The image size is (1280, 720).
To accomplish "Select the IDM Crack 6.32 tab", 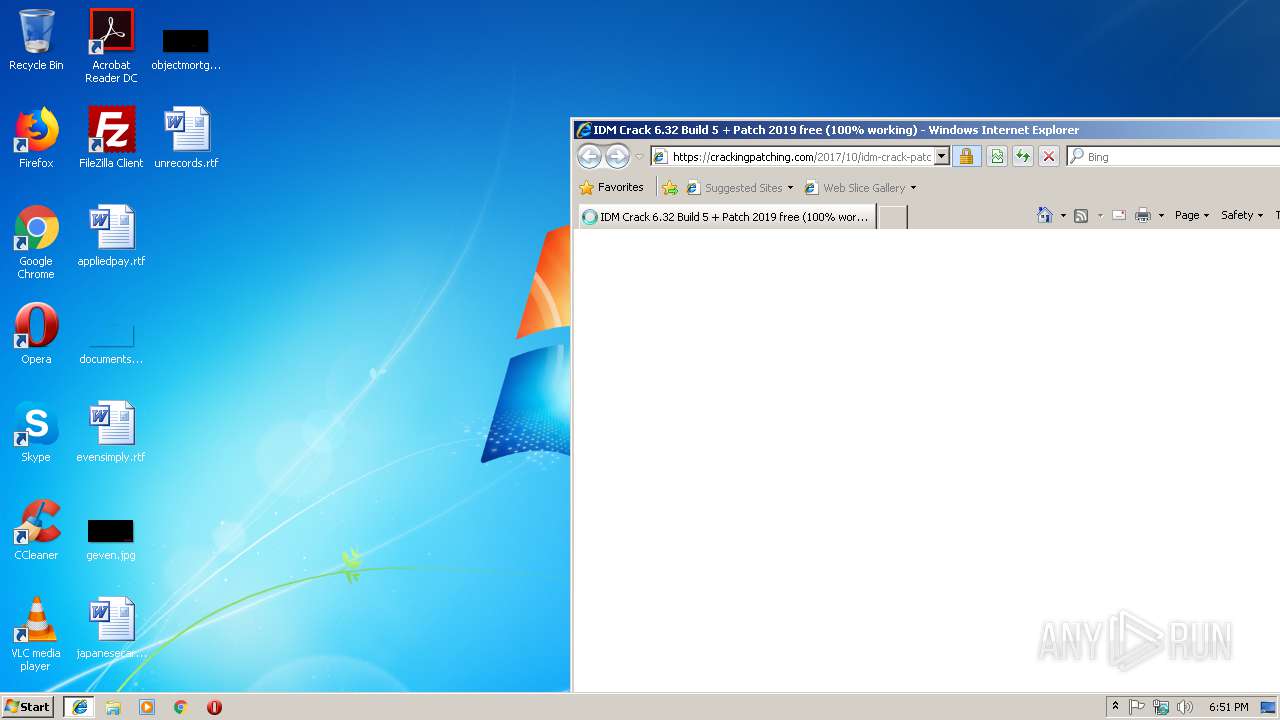I will point(727,217).
